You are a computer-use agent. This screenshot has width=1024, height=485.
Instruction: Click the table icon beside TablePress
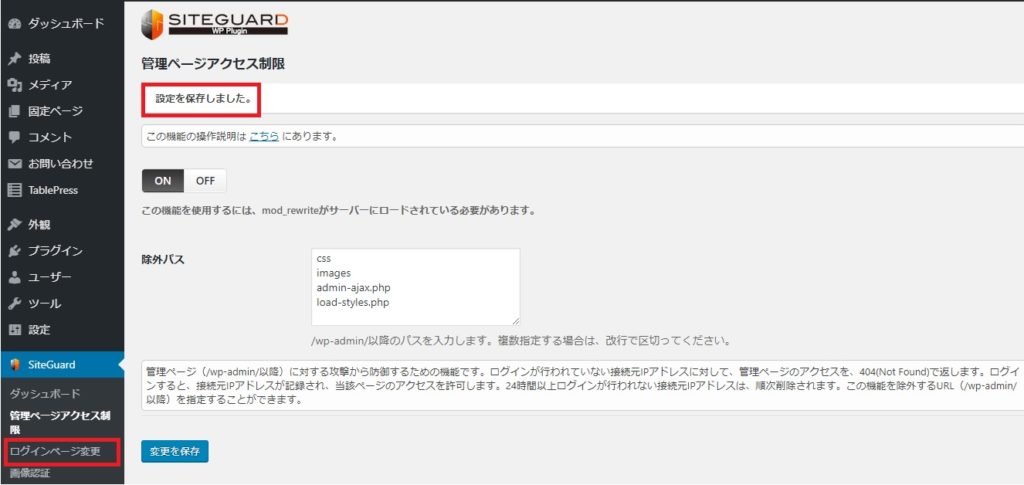click(x=14, y=190)
